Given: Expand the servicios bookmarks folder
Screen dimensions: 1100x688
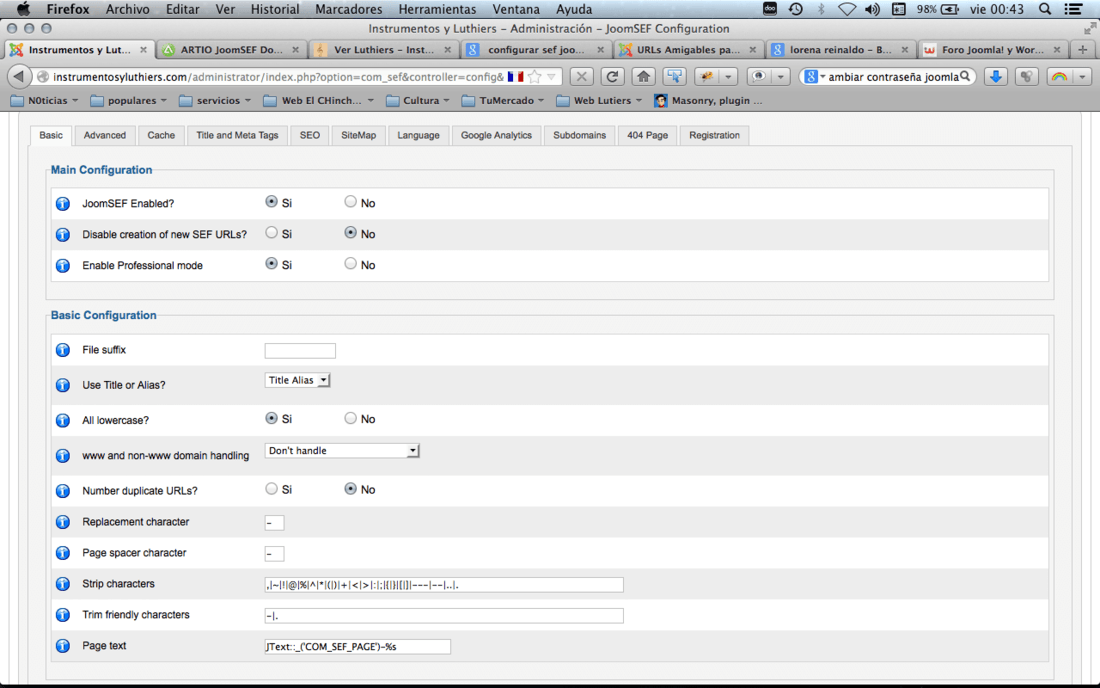Looking at the screenshot, I should (215, 100).
